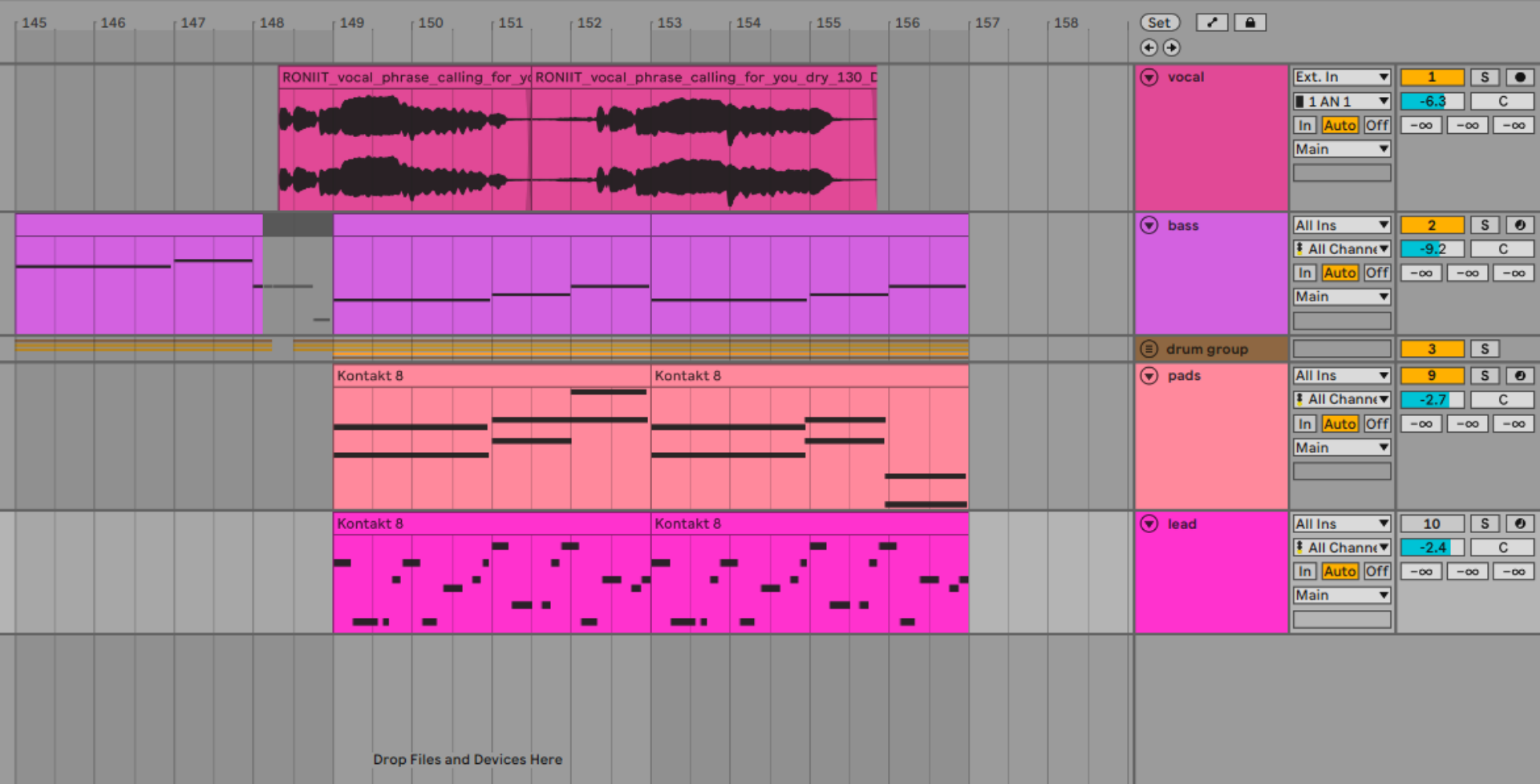Screen dimensions: 1540x784
Task: Toggle the vocal track activator numbered 1
Action: pyautogui.click(x=1432, y=76)
